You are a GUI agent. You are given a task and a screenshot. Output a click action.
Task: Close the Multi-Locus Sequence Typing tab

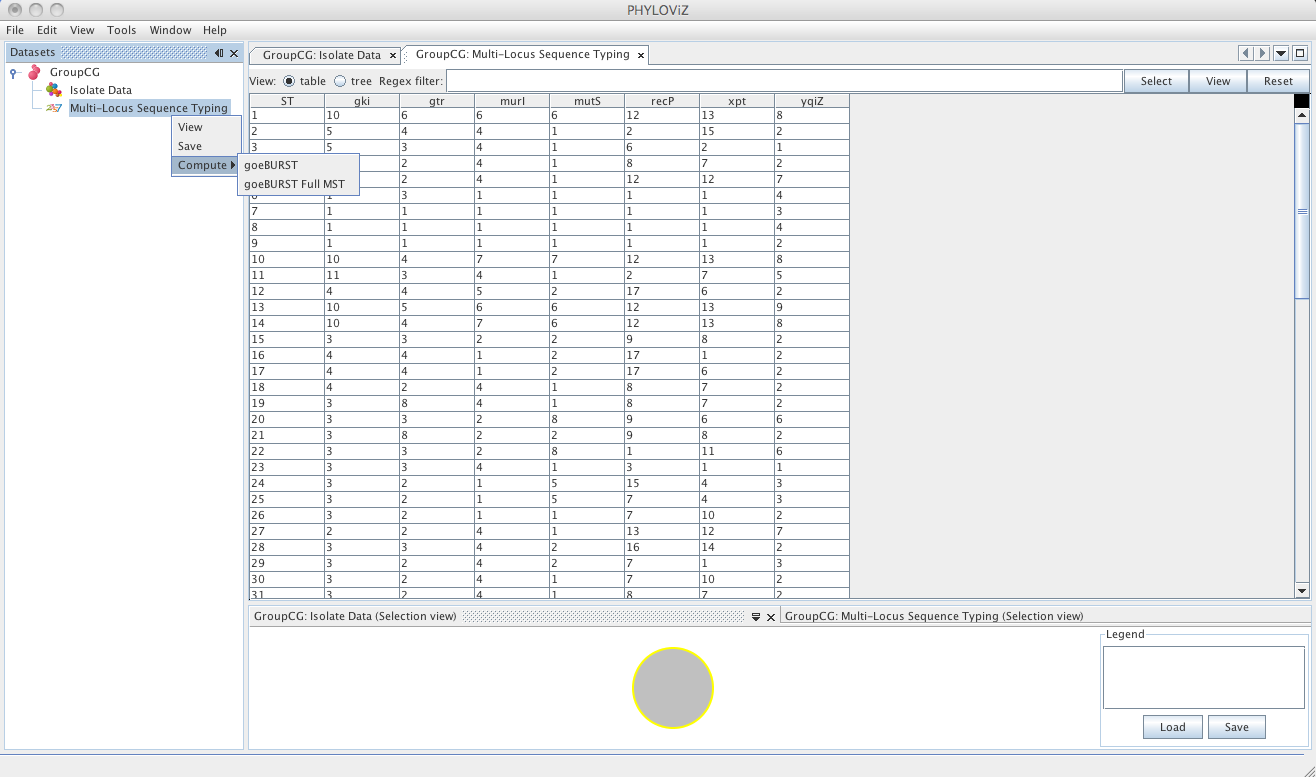(641, 55)
